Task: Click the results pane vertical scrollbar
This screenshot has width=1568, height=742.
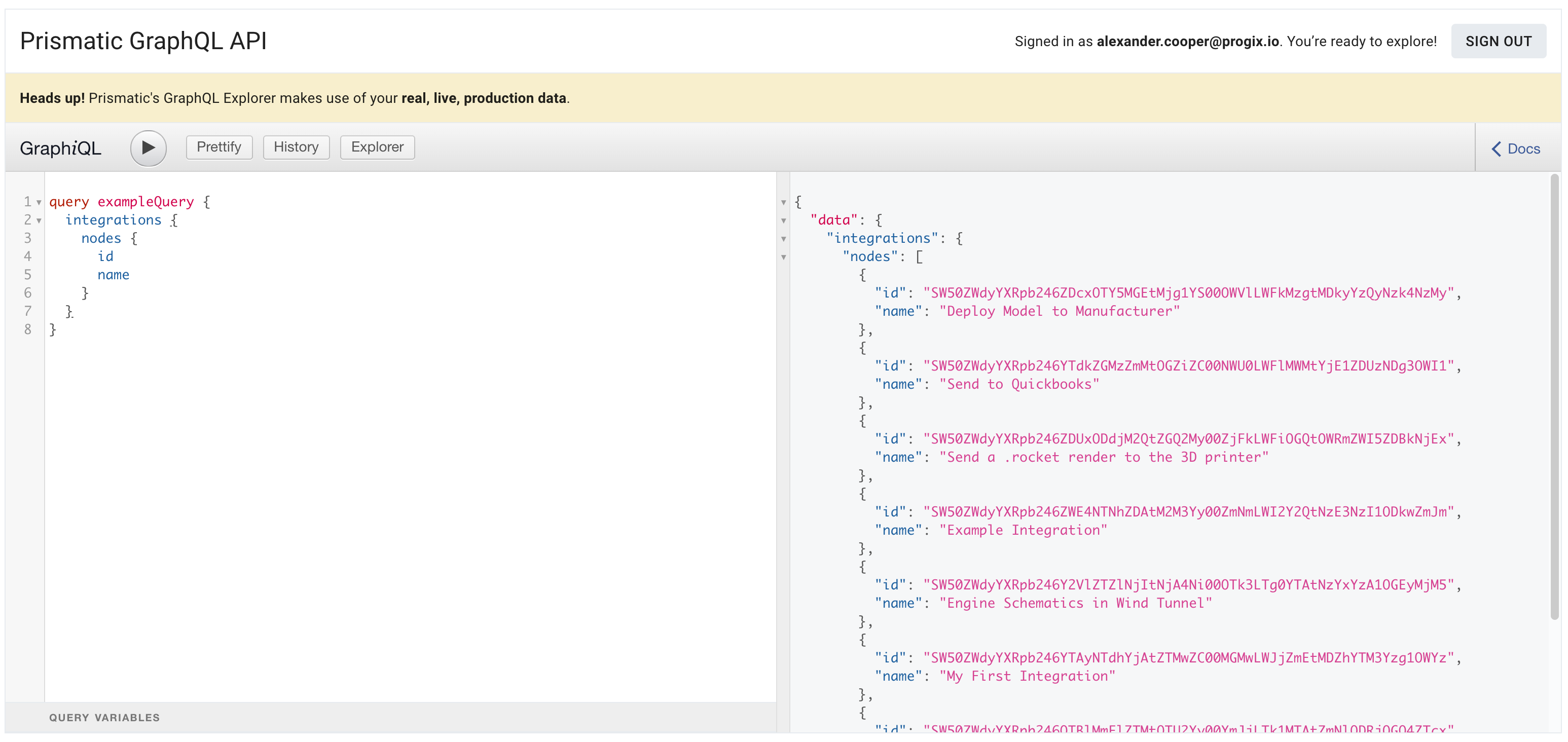Action: click(x=1555, y=397)
